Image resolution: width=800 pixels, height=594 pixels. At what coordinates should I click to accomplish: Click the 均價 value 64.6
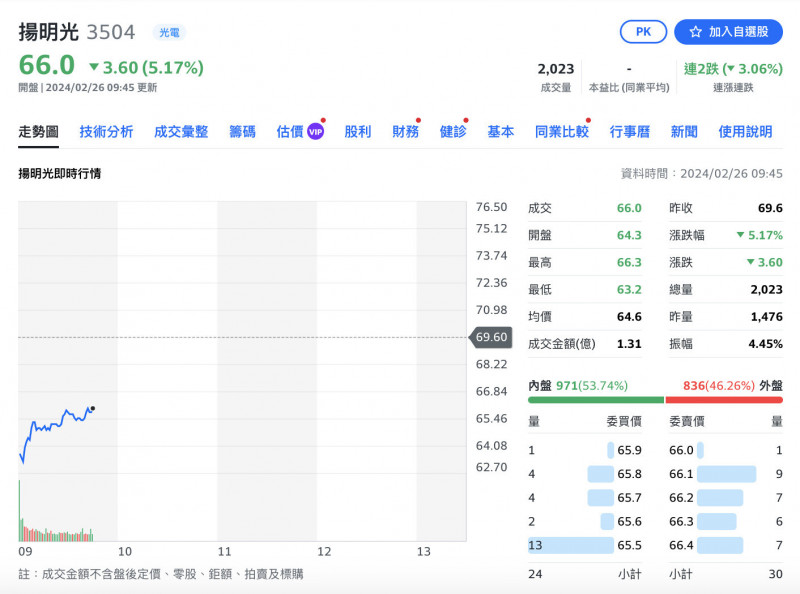(629, 317)
